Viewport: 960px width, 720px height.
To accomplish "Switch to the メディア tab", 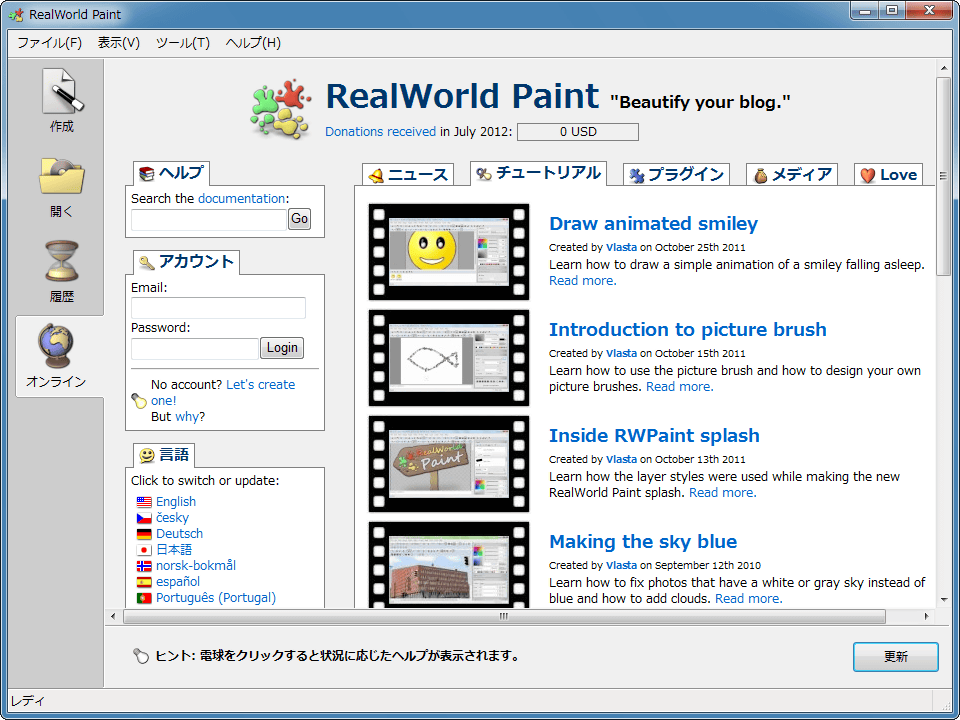I will click(x=792, y=175).
